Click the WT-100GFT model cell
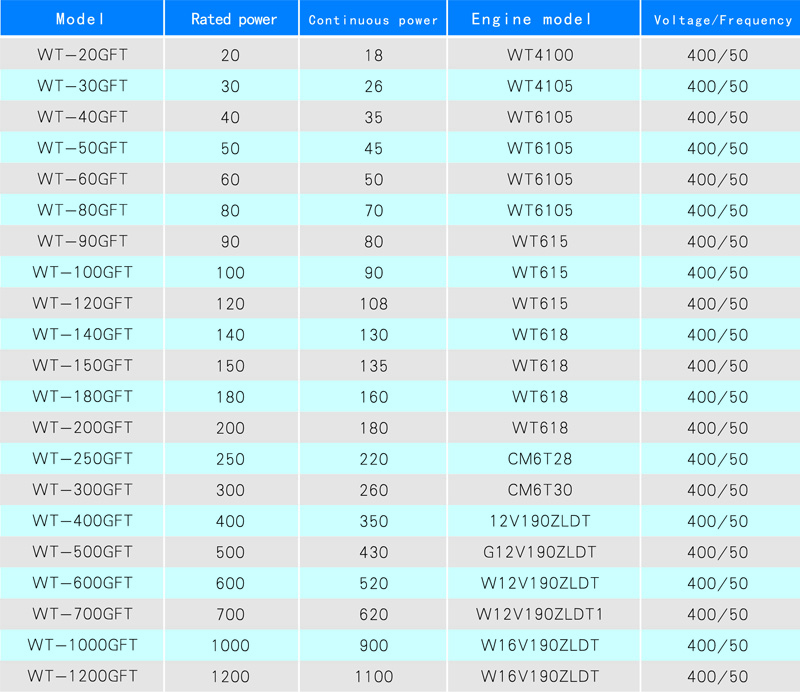 (82, 272)
